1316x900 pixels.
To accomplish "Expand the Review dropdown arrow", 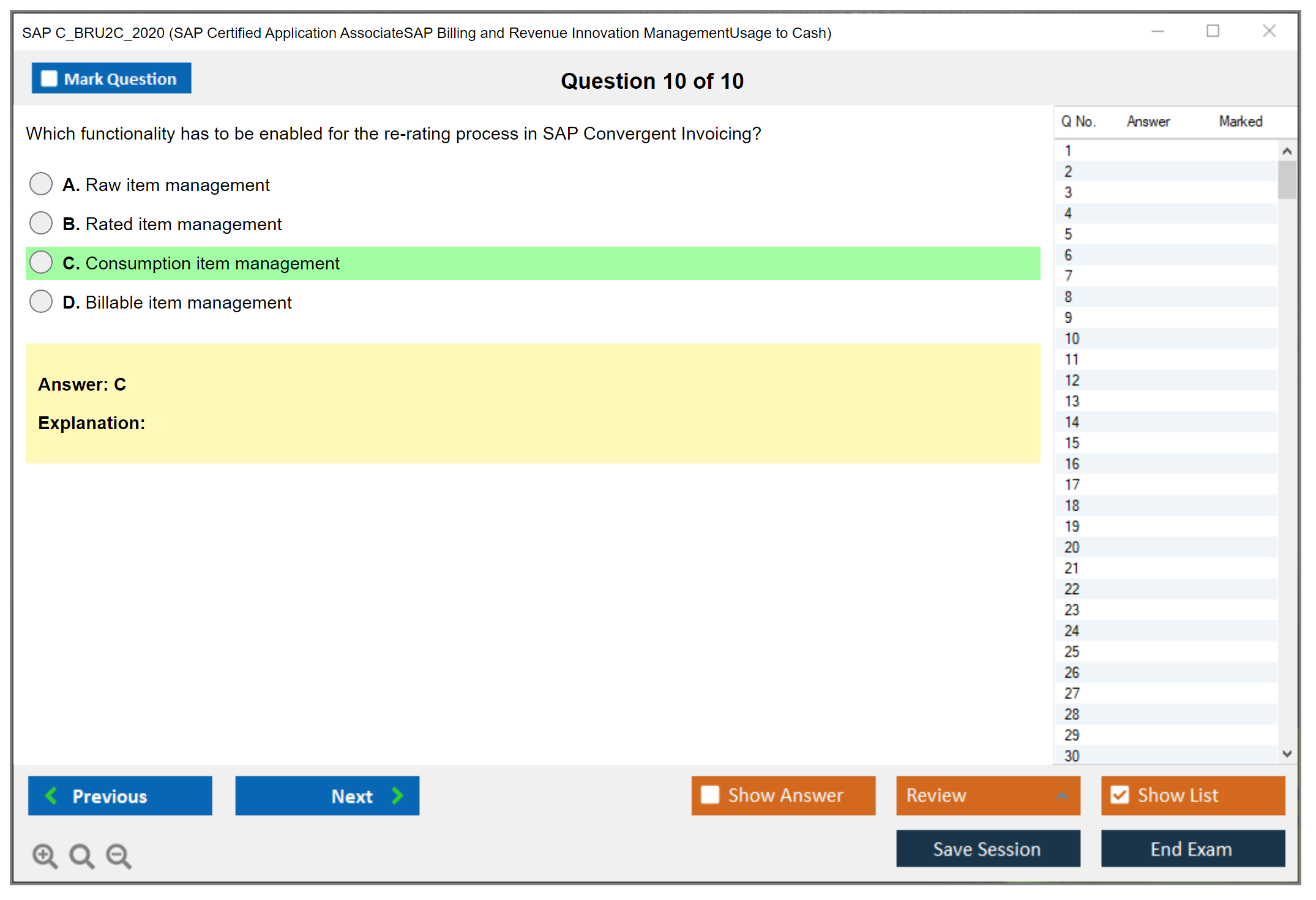I will (x=1062, y=795).
